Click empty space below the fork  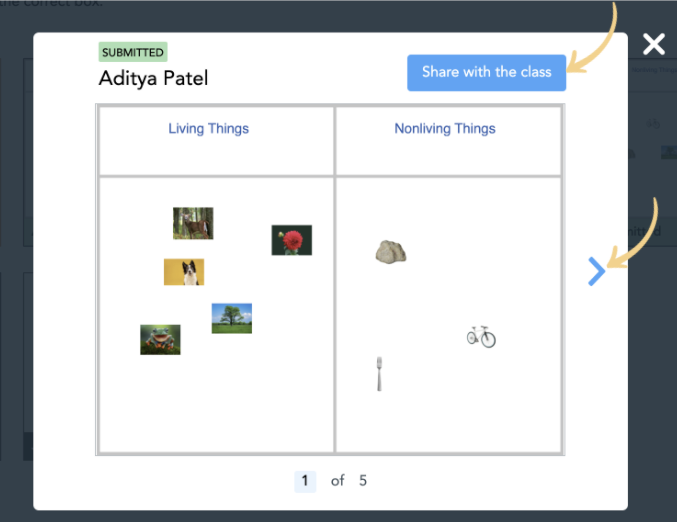379,425
